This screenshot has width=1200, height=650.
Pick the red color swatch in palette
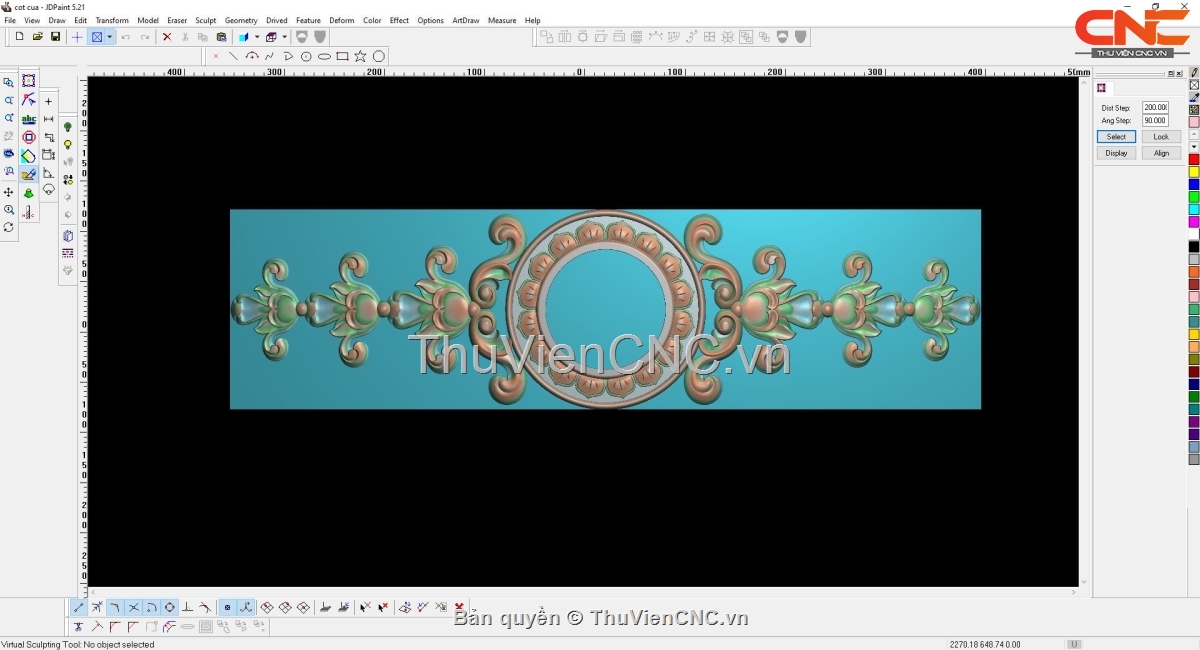1193,159
